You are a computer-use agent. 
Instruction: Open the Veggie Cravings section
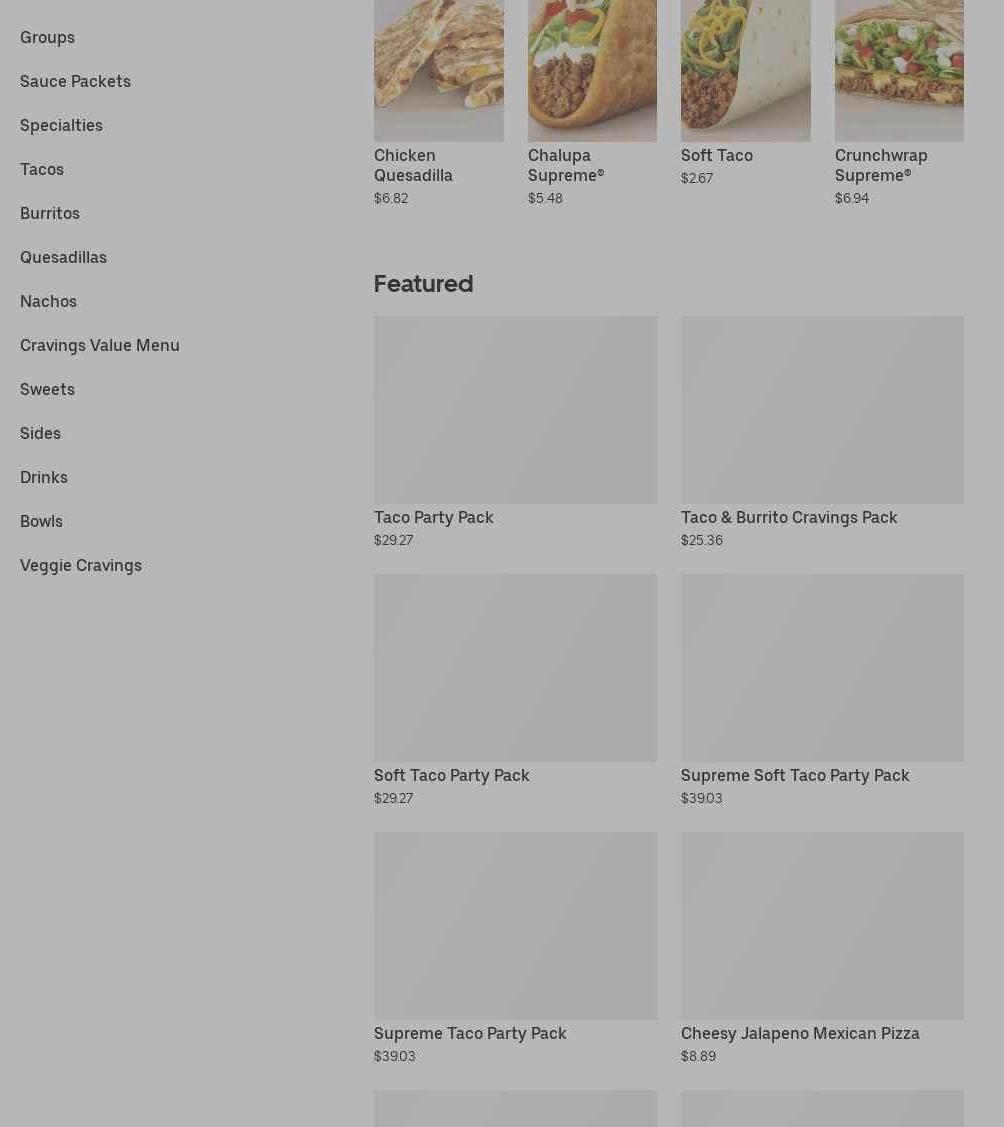(81, 566)
